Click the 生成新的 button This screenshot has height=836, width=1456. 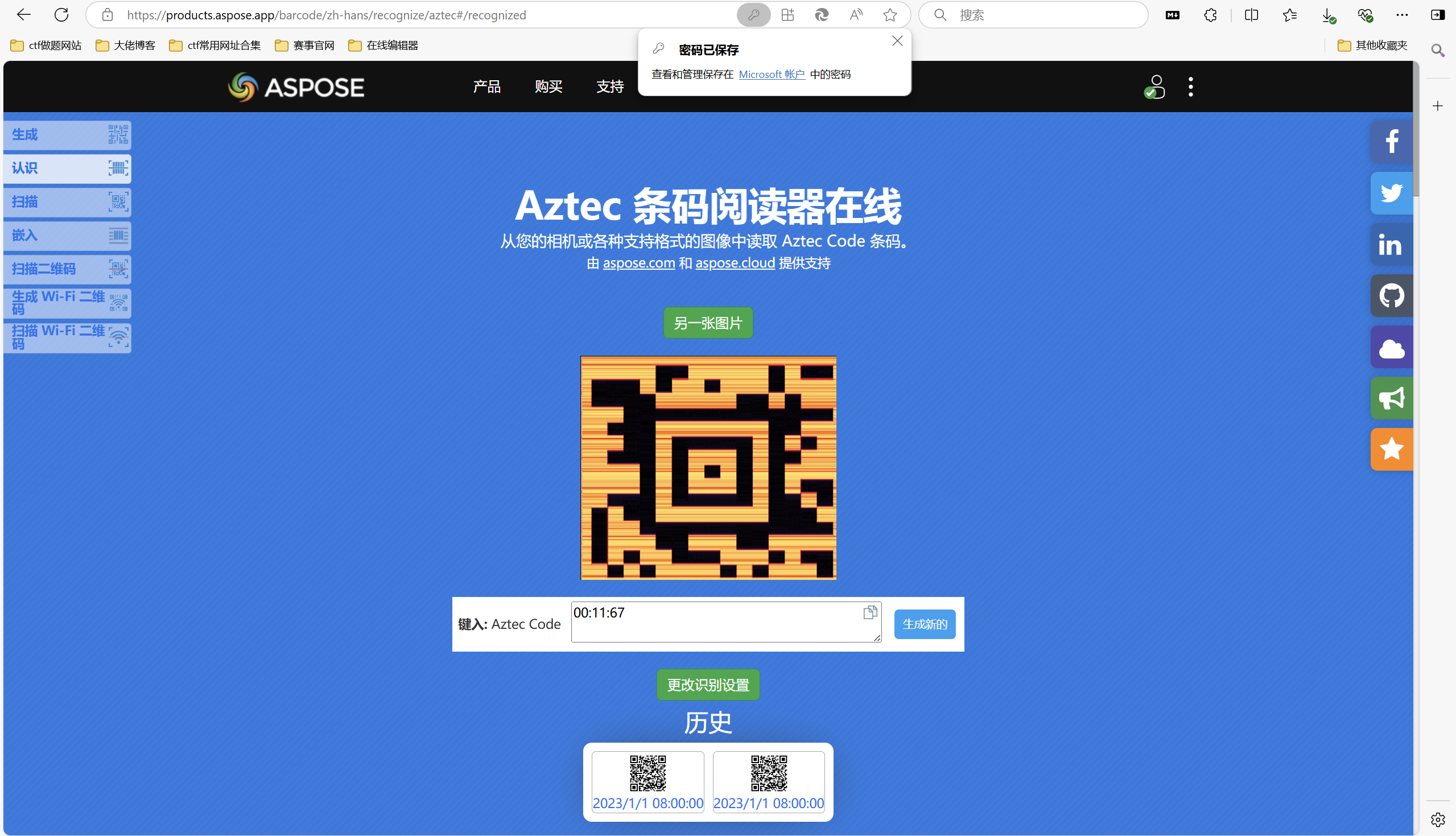point(925,624)
